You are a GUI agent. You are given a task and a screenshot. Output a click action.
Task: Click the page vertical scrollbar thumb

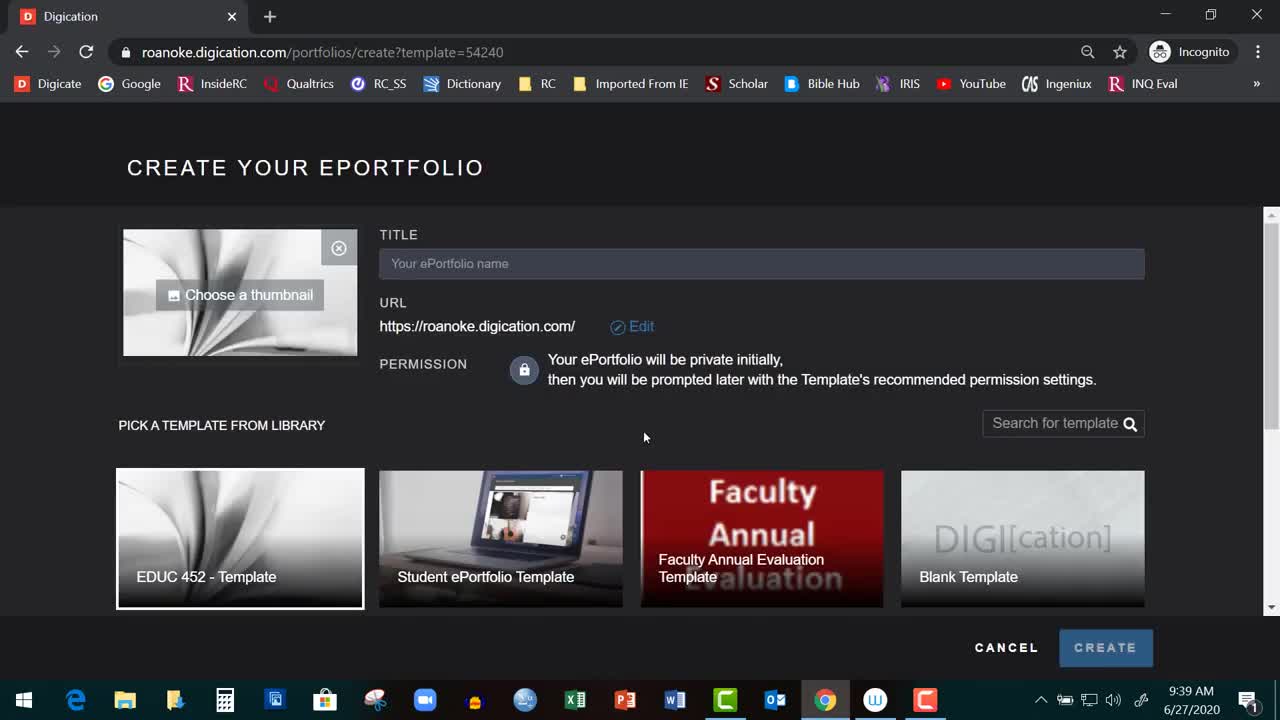tap(1272, 328)
